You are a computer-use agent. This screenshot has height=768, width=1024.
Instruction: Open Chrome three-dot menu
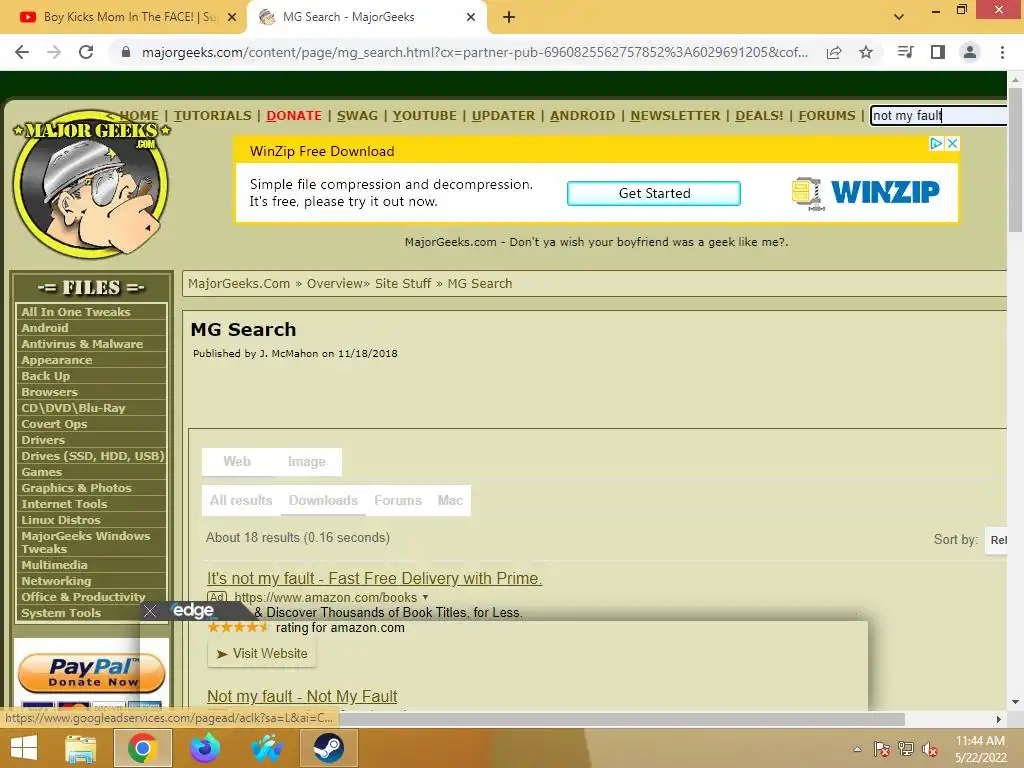pyautogui.click(x=1002, y=52)
